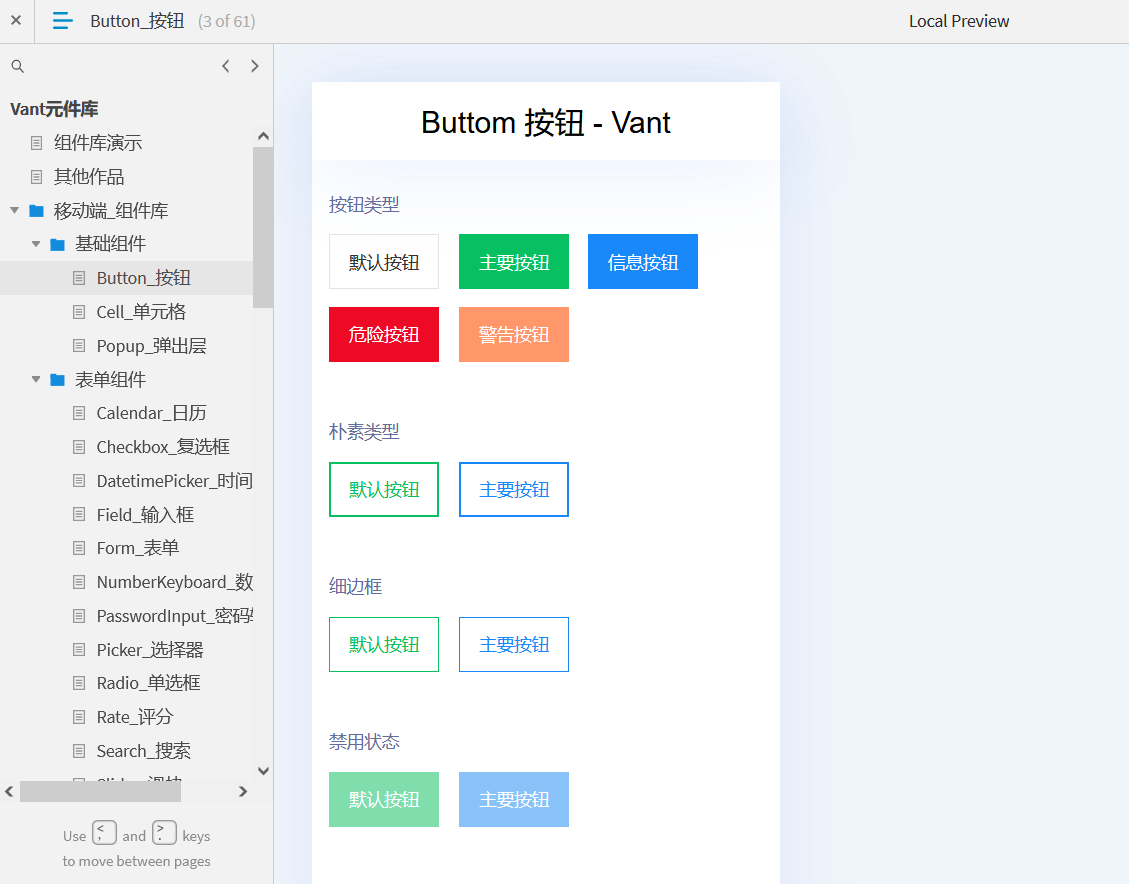This screenshot has width=1129, height=884.
Task: Open the Checkbox_复选框 page
Action: 163,447
